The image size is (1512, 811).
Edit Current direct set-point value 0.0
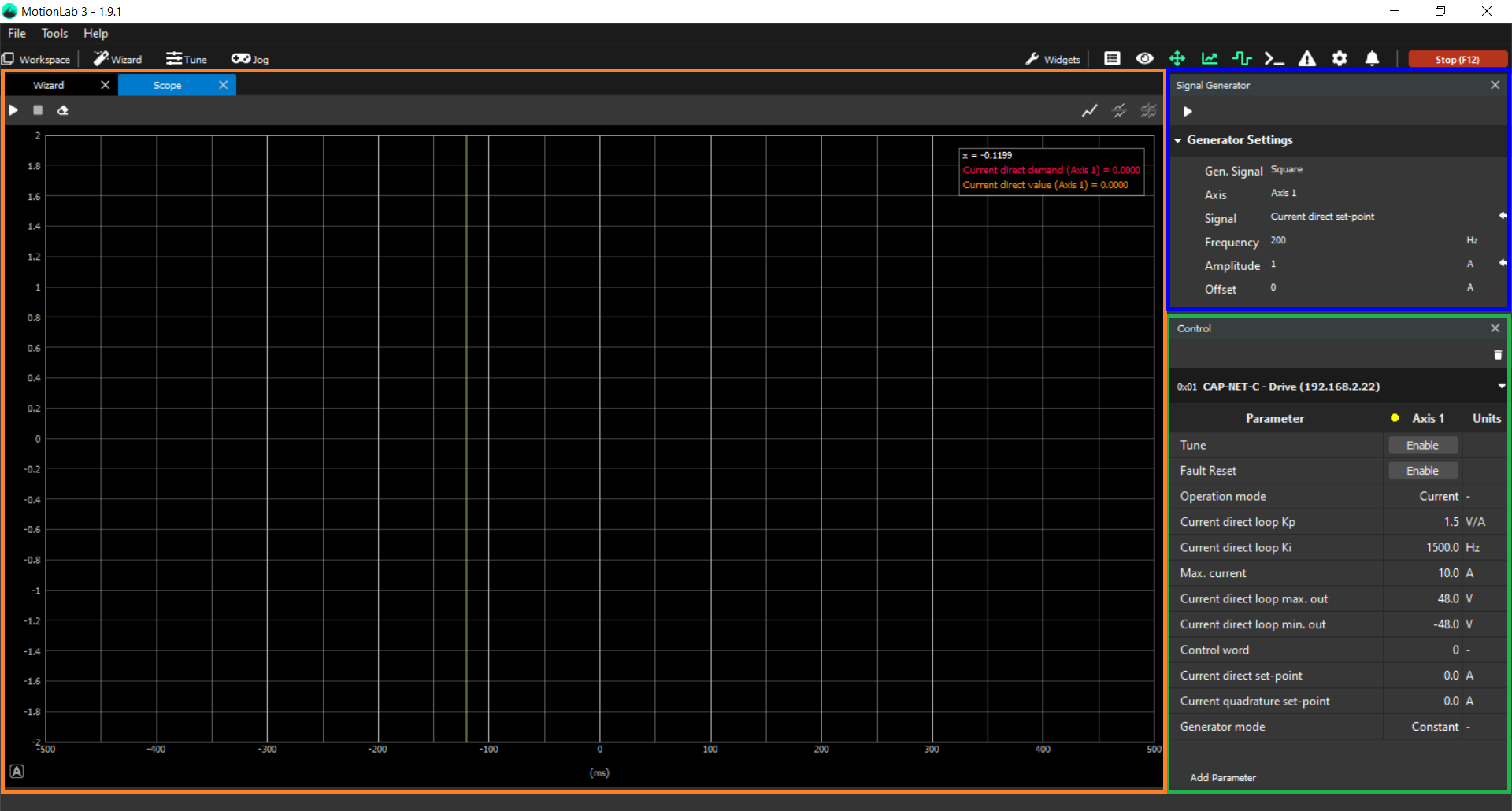(1422, 676)
